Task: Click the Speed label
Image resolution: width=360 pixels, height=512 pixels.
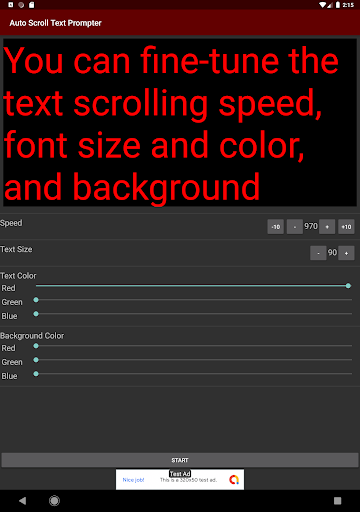Action: pos(11,223)
